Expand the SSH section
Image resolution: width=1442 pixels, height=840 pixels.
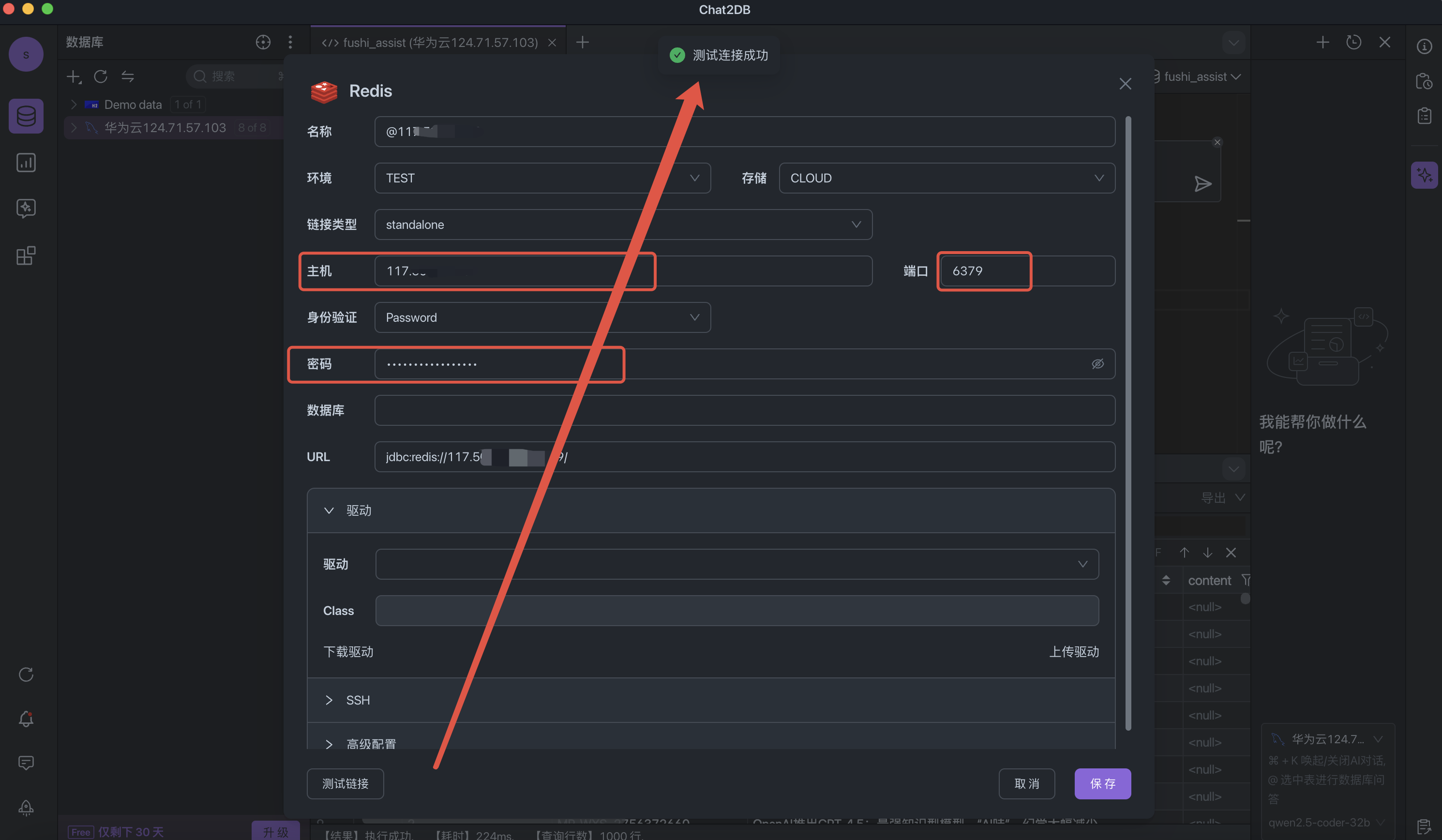329,700
